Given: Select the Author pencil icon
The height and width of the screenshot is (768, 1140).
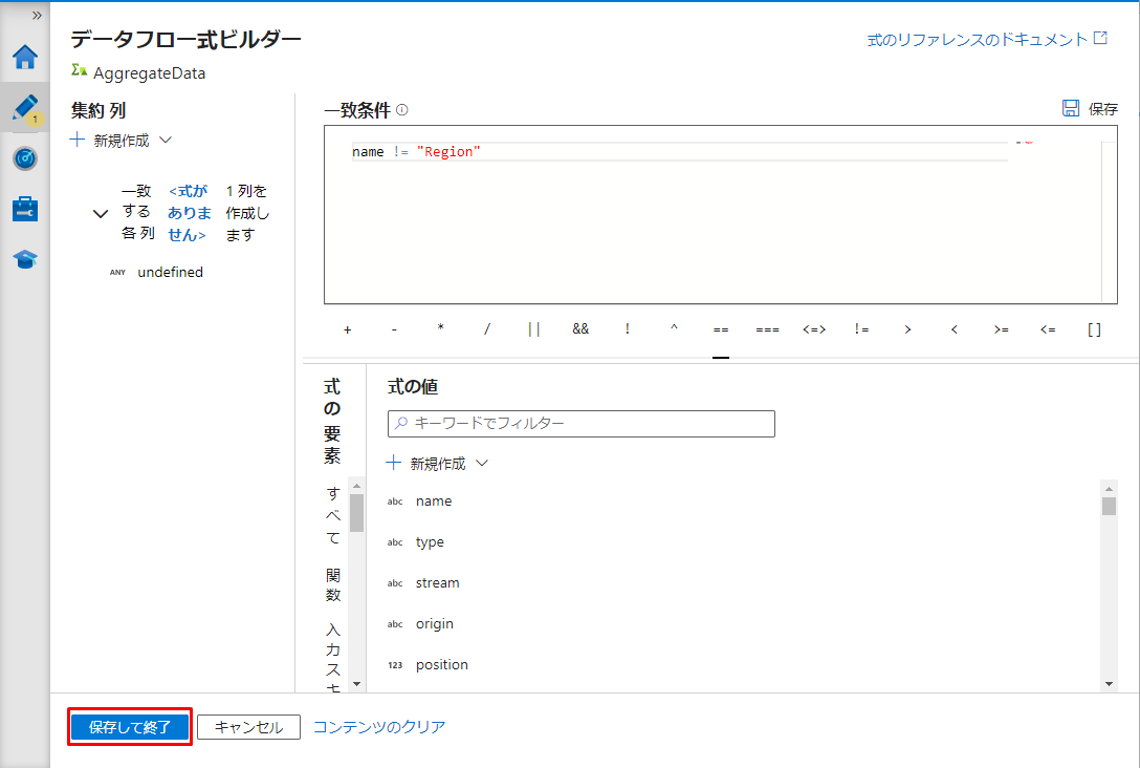Looking at the screenshot, I should (25, 108).
